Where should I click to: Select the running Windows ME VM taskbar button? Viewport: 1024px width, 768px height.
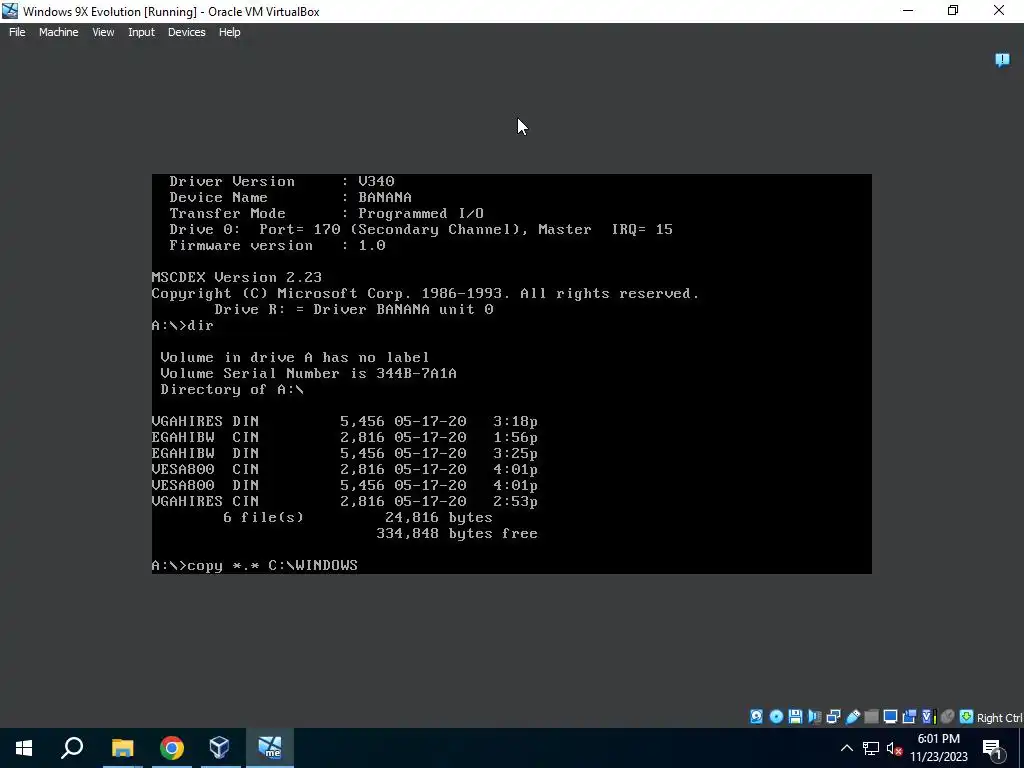[270, 748]
